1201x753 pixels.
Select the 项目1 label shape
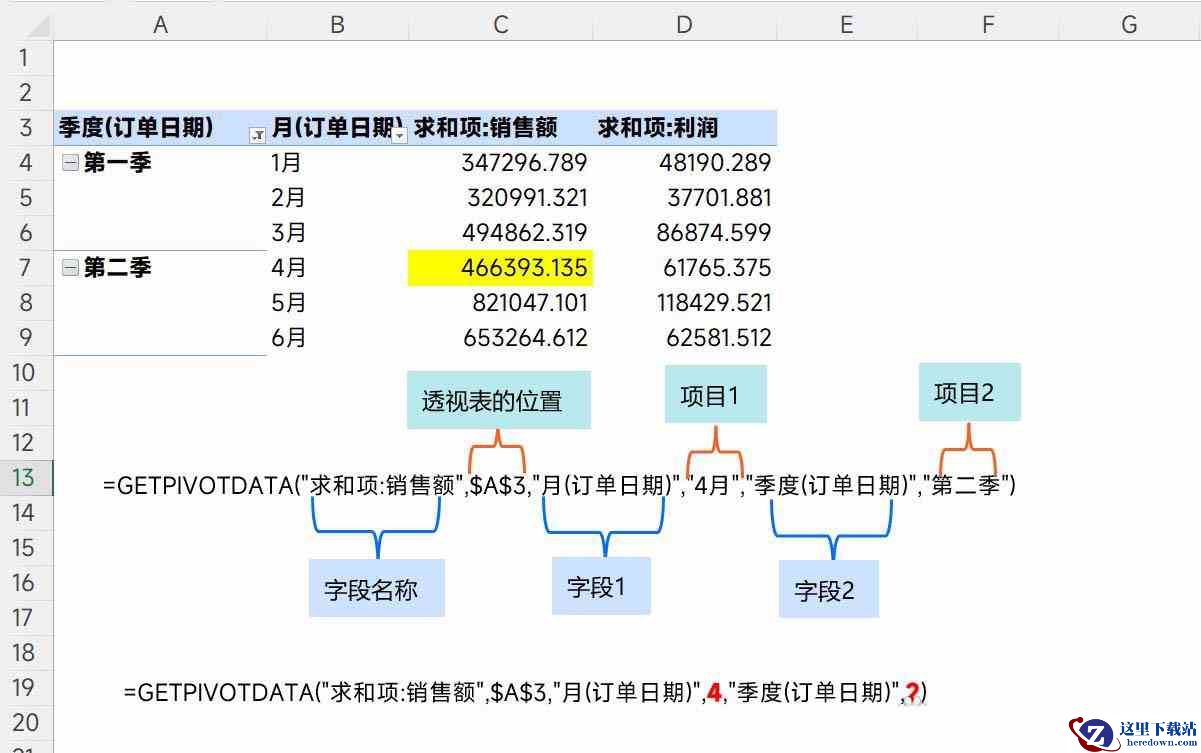tap(715, 394)
